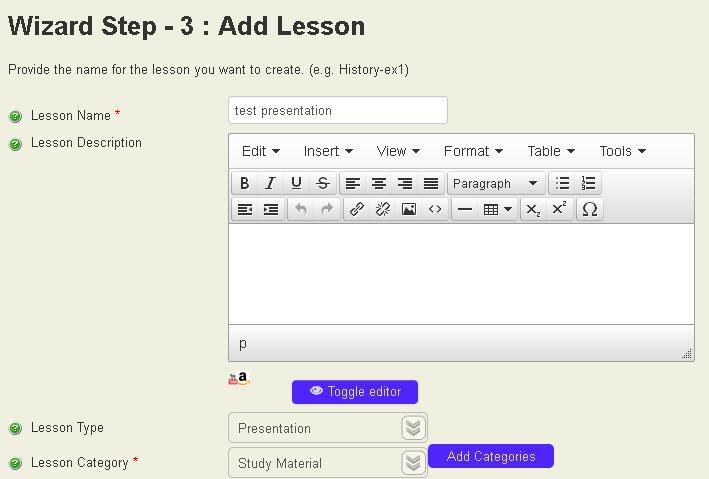Open the source code view icon
The width and height of the screenshot is (709, 479).
435,209
